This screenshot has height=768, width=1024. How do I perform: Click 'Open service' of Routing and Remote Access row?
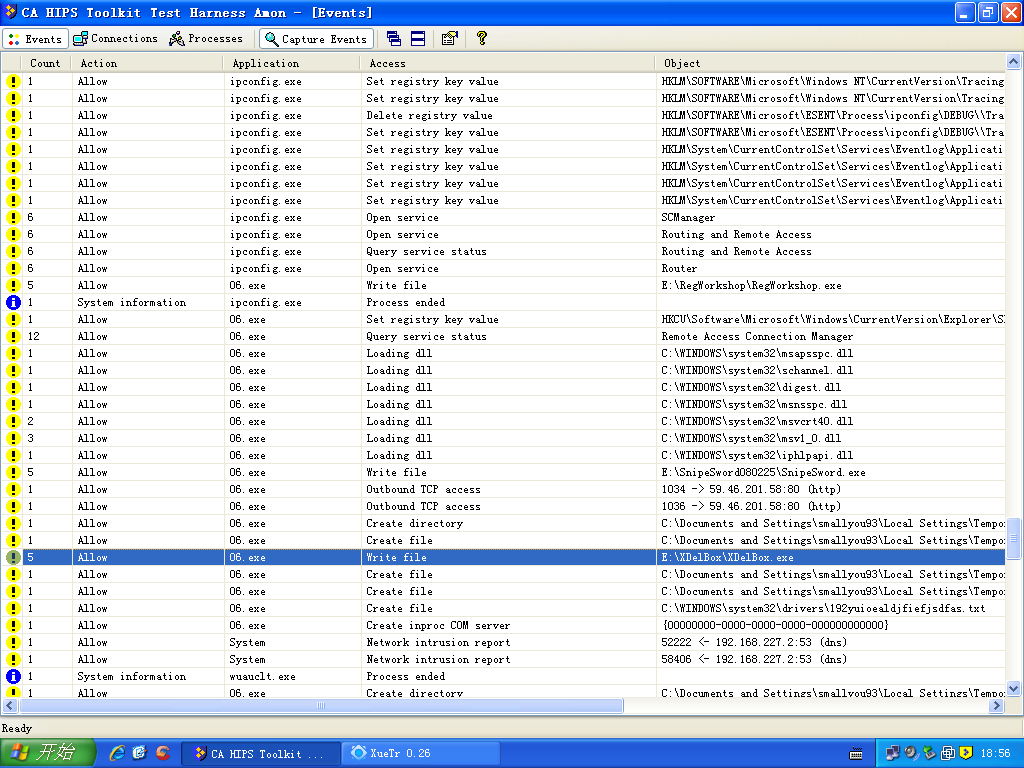(402, 234)
